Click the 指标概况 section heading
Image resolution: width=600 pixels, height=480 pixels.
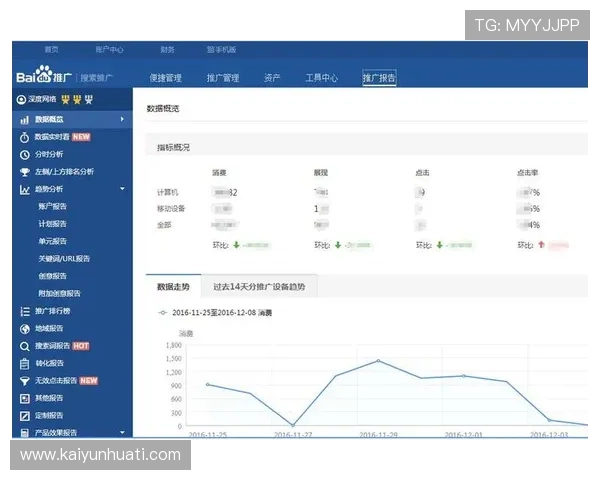[173, 148]
